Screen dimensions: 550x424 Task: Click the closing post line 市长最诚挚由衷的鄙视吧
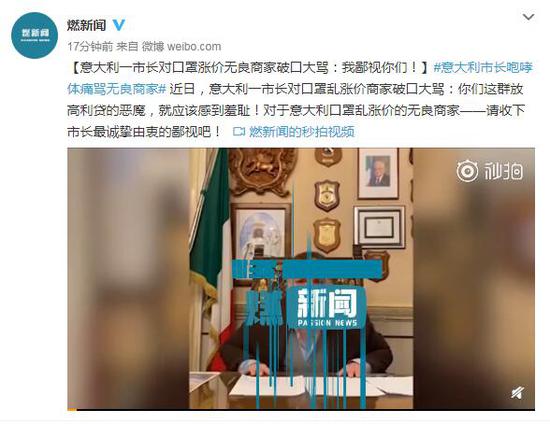(144, 132)
